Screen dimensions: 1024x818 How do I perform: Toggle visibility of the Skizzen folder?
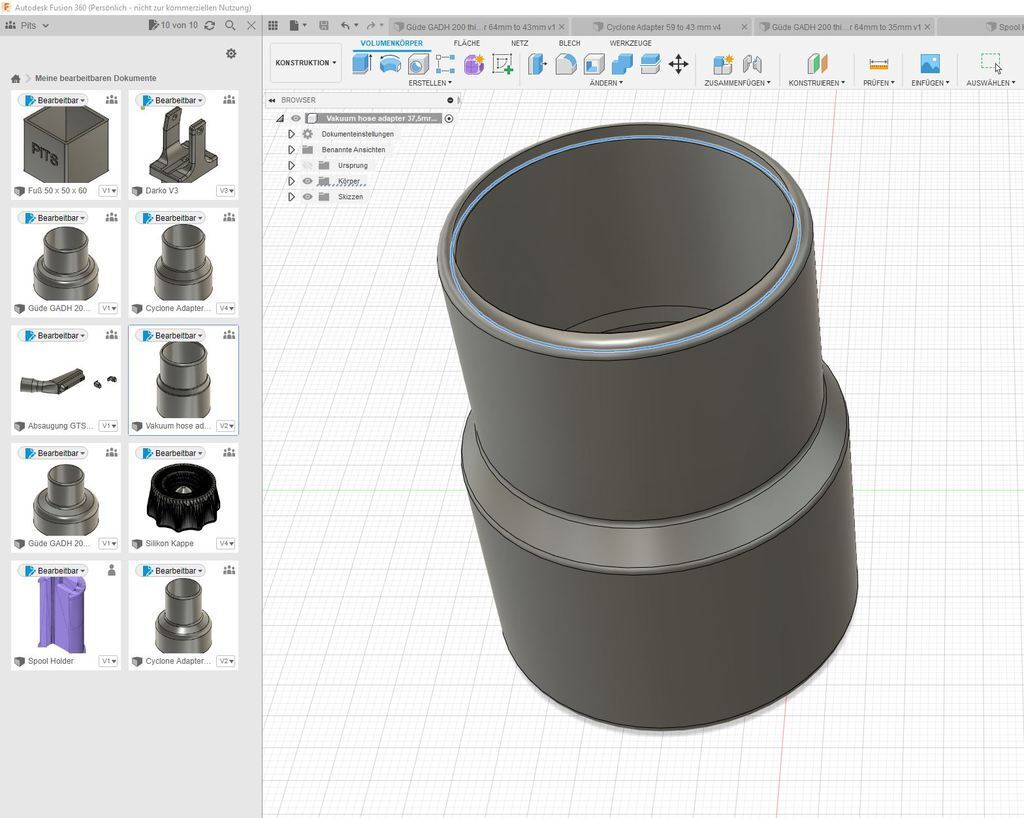[x=307, y=197]
